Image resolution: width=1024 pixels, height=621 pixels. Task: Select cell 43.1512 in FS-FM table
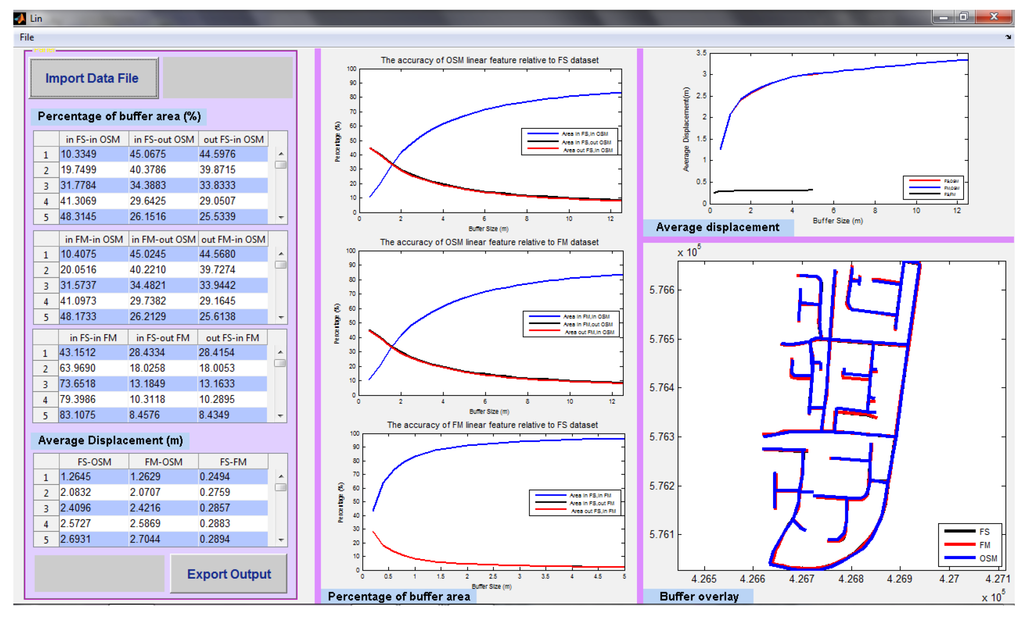93,353
